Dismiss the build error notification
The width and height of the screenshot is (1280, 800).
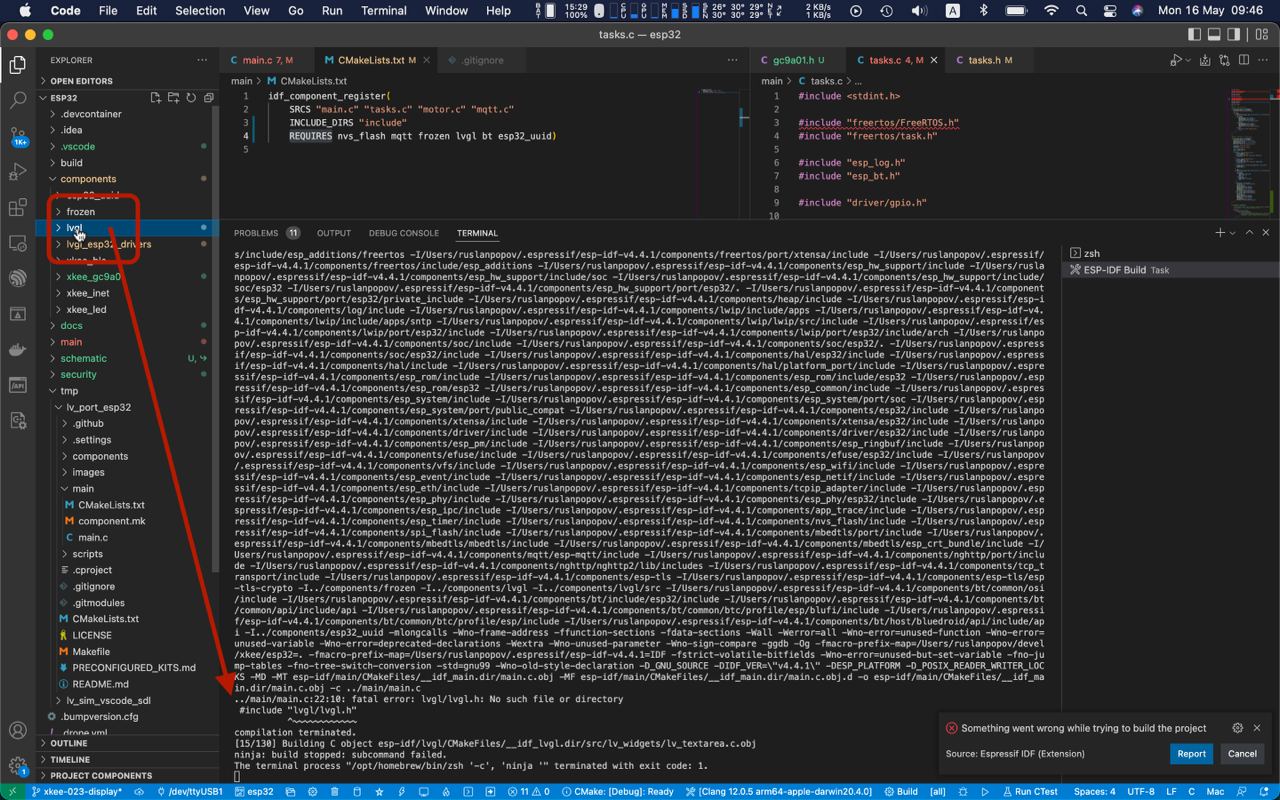[x=1257, y=728]
